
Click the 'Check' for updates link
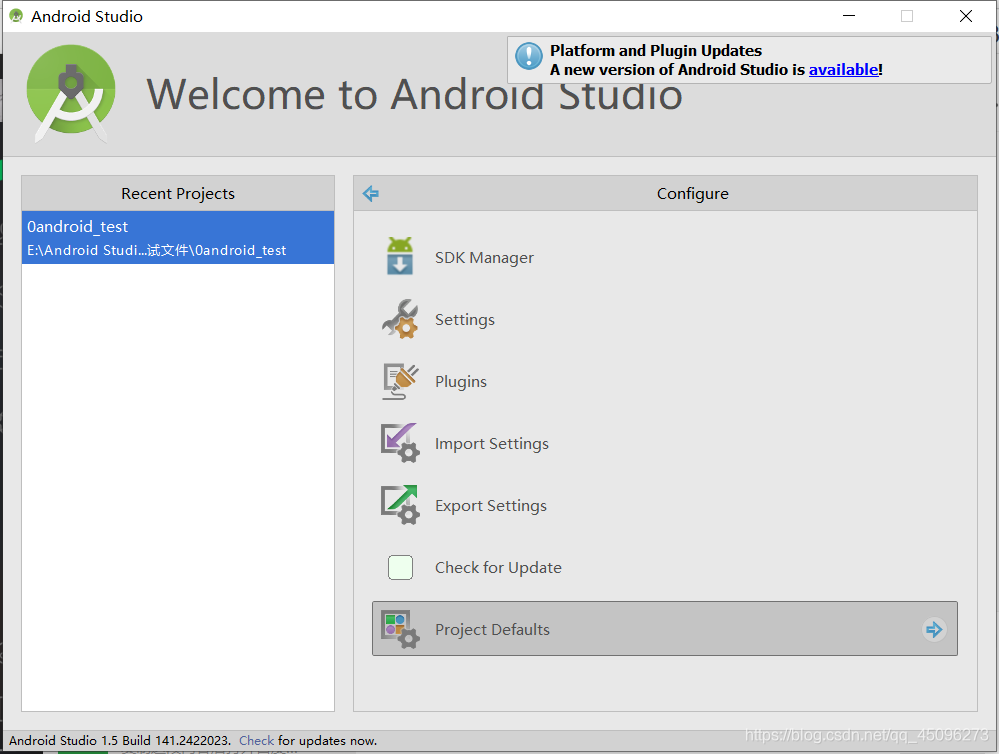tap(256, 741)
